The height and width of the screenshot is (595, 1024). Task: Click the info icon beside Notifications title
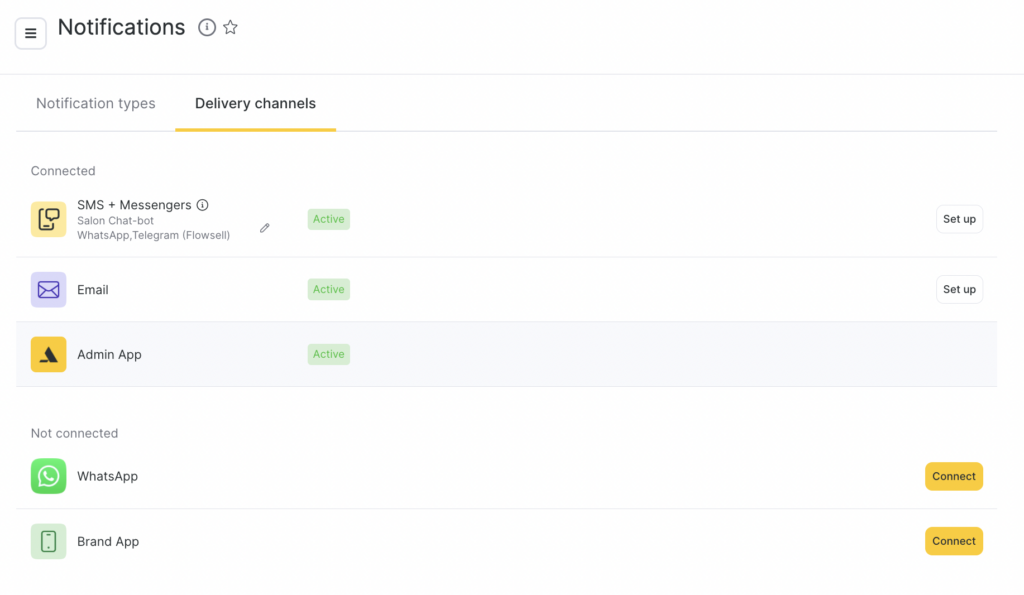pyautogui.click(x=207, y=28)
